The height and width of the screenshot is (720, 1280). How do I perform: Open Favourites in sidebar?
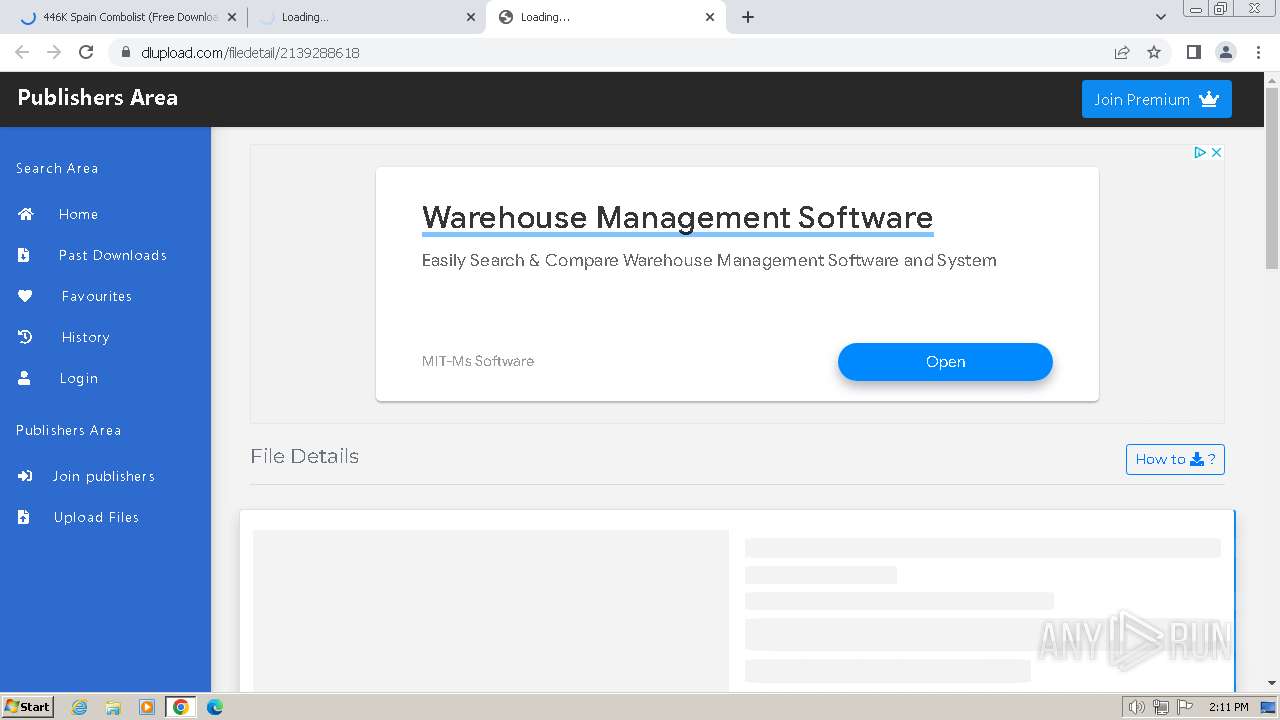pos(96,296)
